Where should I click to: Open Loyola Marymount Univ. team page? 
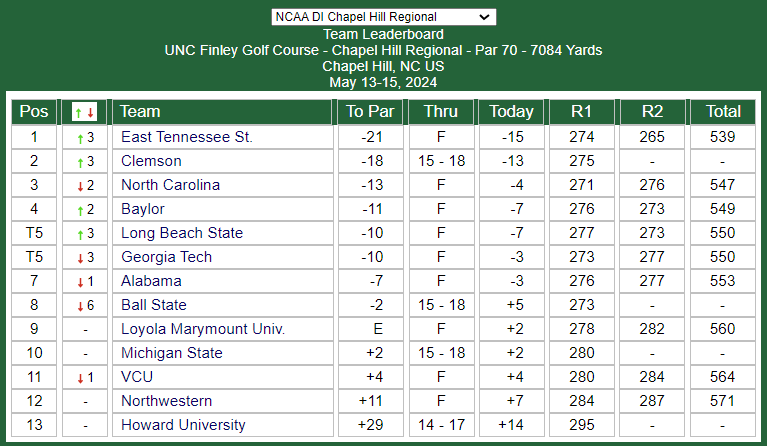coord(203,329)
